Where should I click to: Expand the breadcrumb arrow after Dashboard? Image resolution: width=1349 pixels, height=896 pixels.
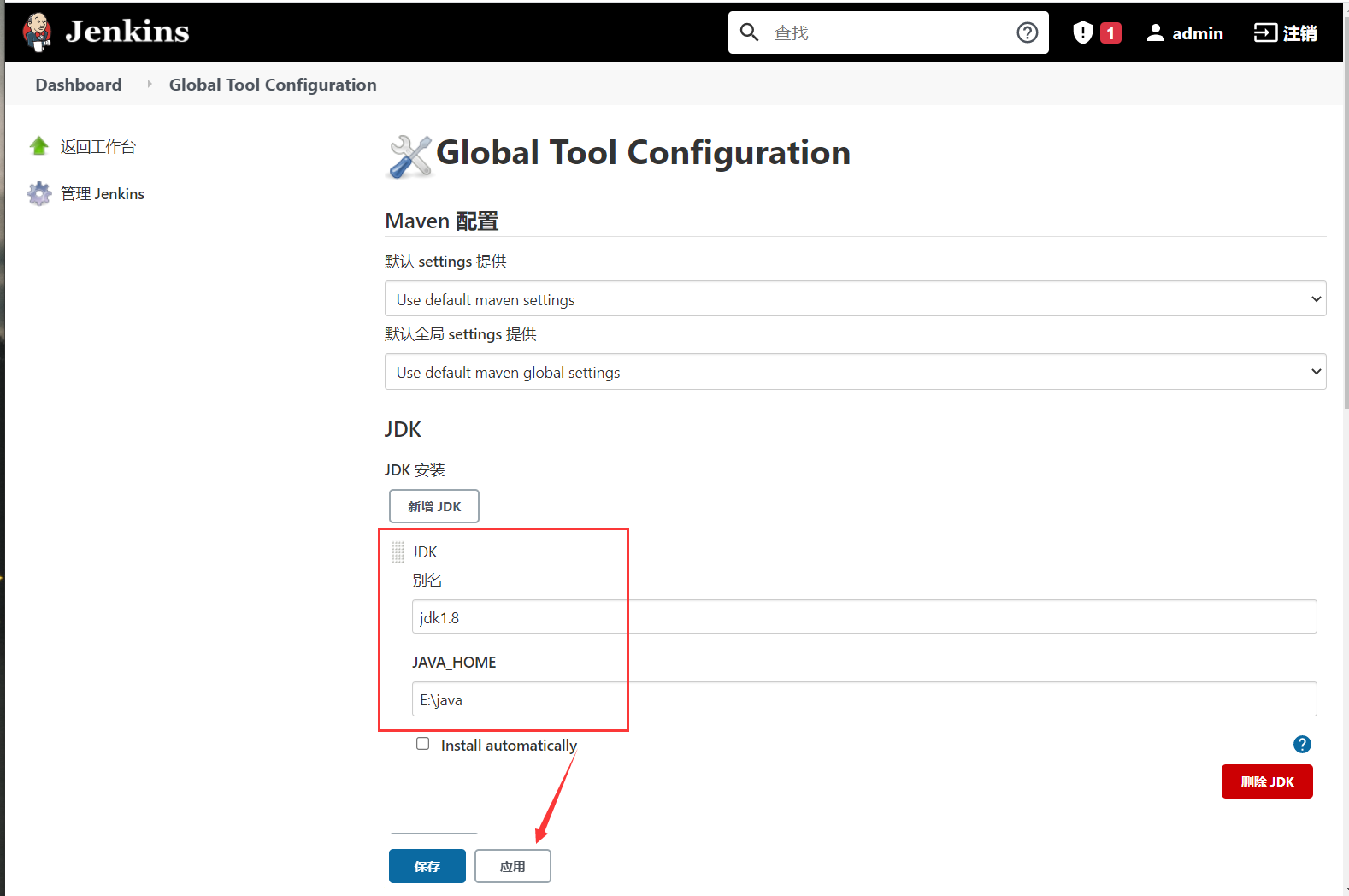point(149,84)
